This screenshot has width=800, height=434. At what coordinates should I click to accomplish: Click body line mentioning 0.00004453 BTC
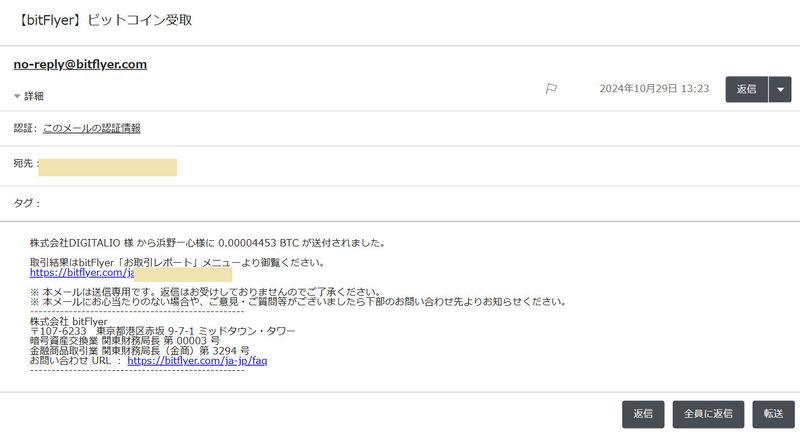[207, 242]
